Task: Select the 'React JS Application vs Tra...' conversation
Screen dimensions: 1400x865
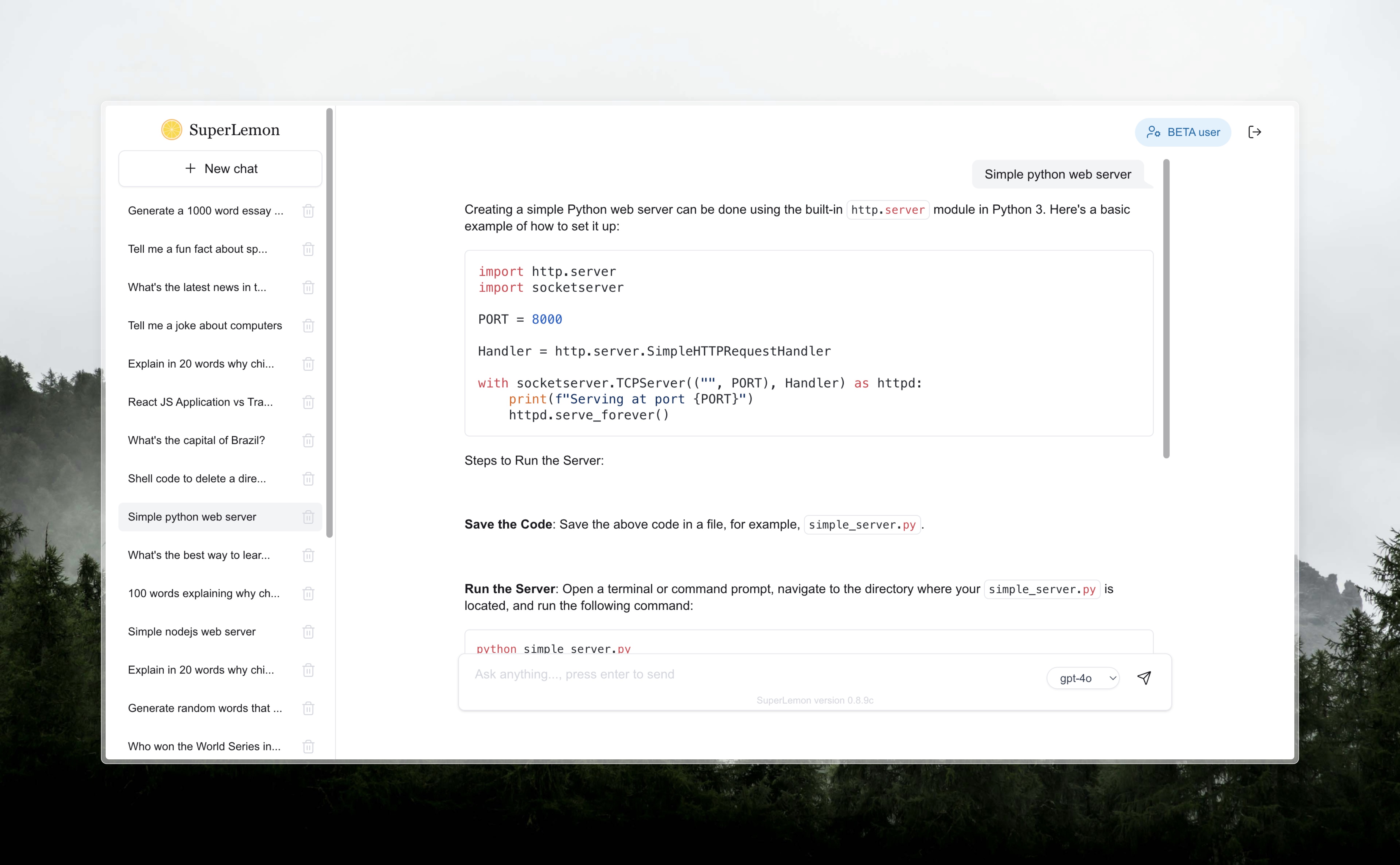Action: pyautogui.click(x=200, y=402)
